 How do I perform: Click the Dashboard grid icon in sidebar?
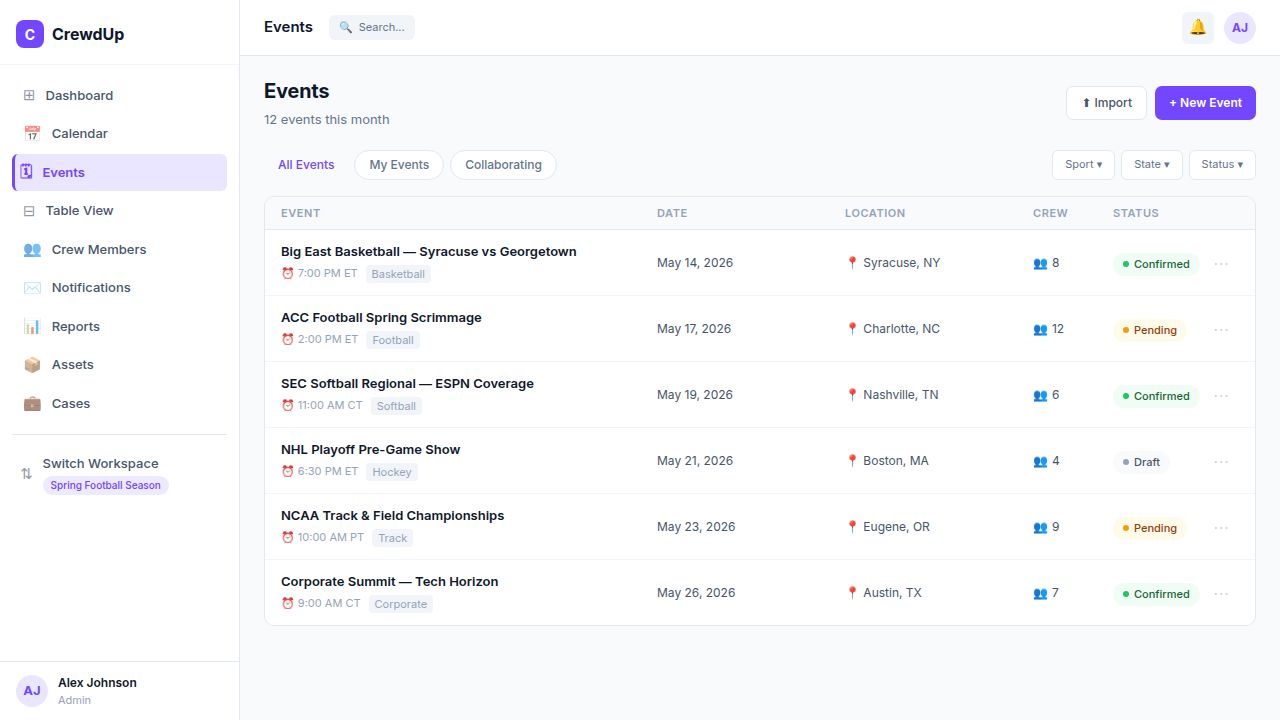click(x=29, y=96)
